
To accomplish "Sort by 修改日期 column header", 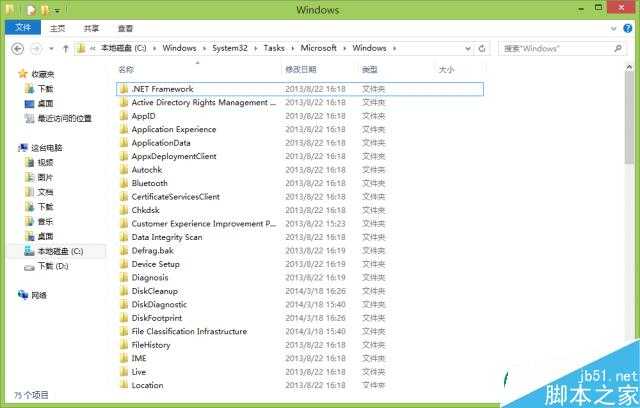I will [301, 69].
